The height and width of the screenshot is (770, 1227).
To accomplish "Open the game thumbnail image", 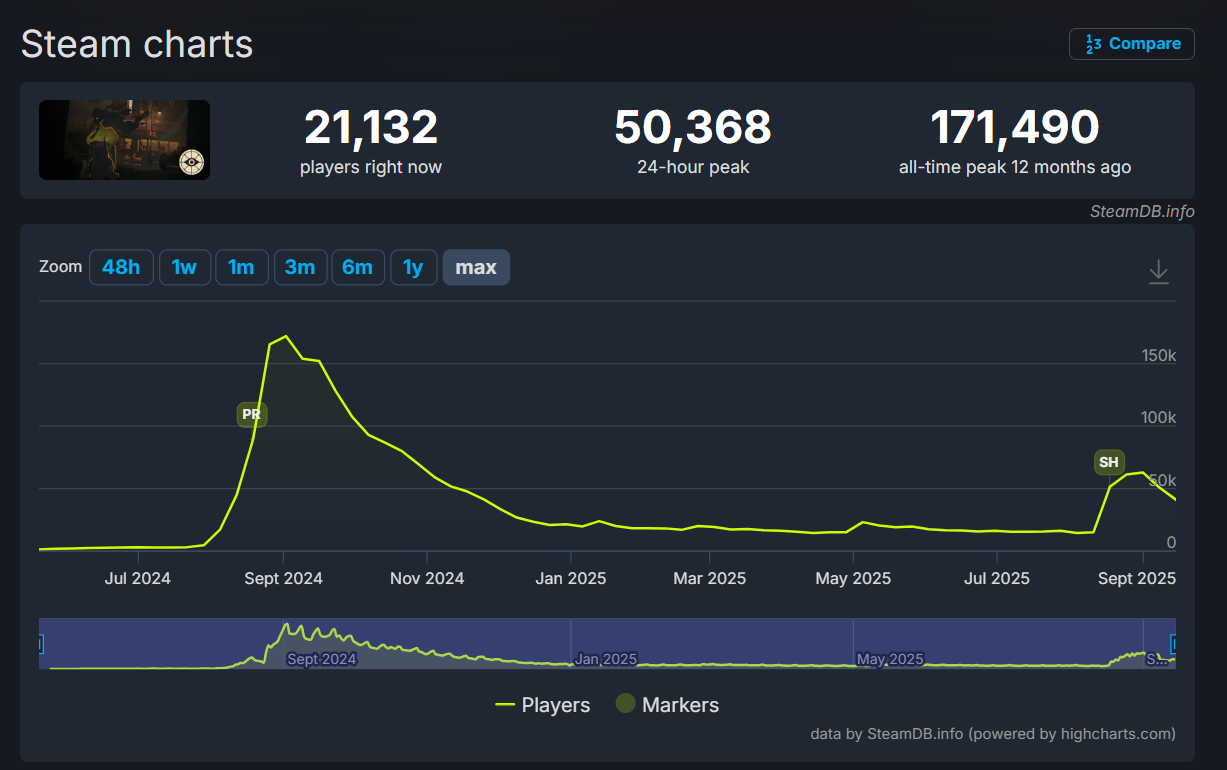I will pos(124,140).
